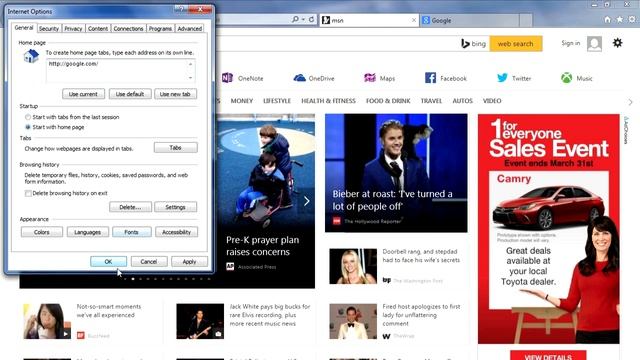The image size is (640, 360).
Task: Open the AUTOS category
Action: (462, 101)
